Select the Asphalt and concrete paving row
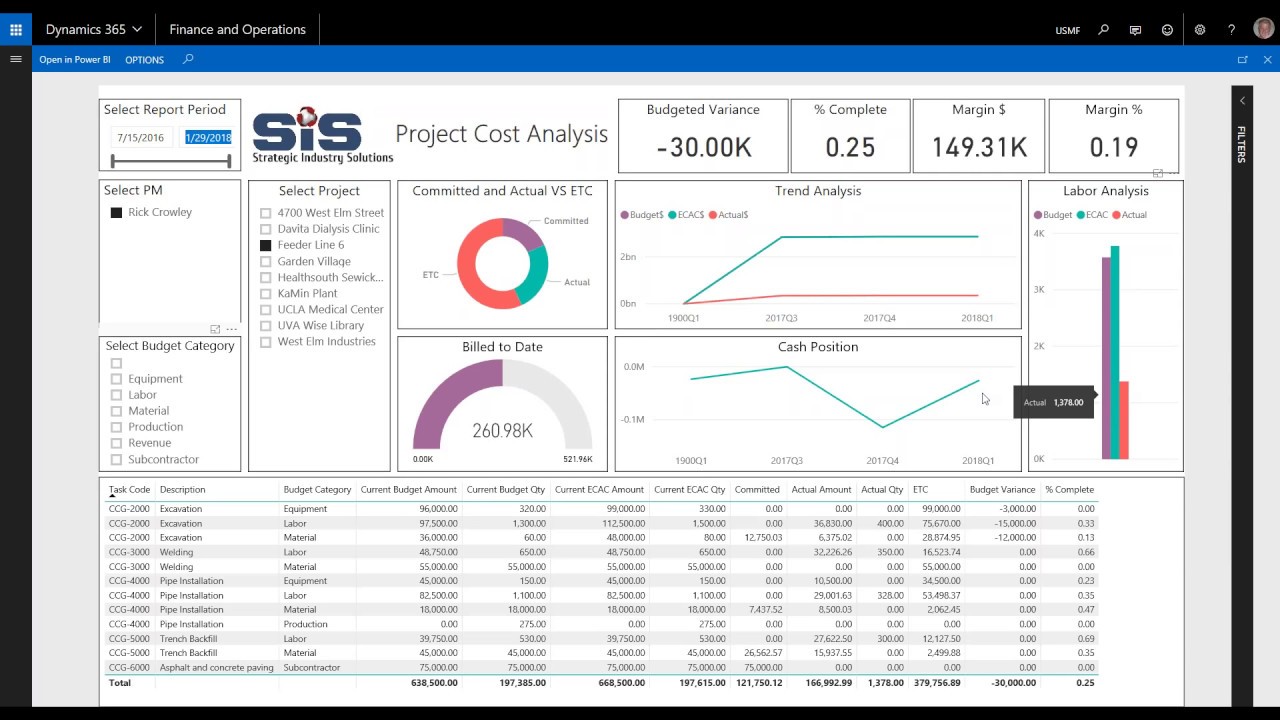Screen dimensions: 1280x720 [601, 667]
